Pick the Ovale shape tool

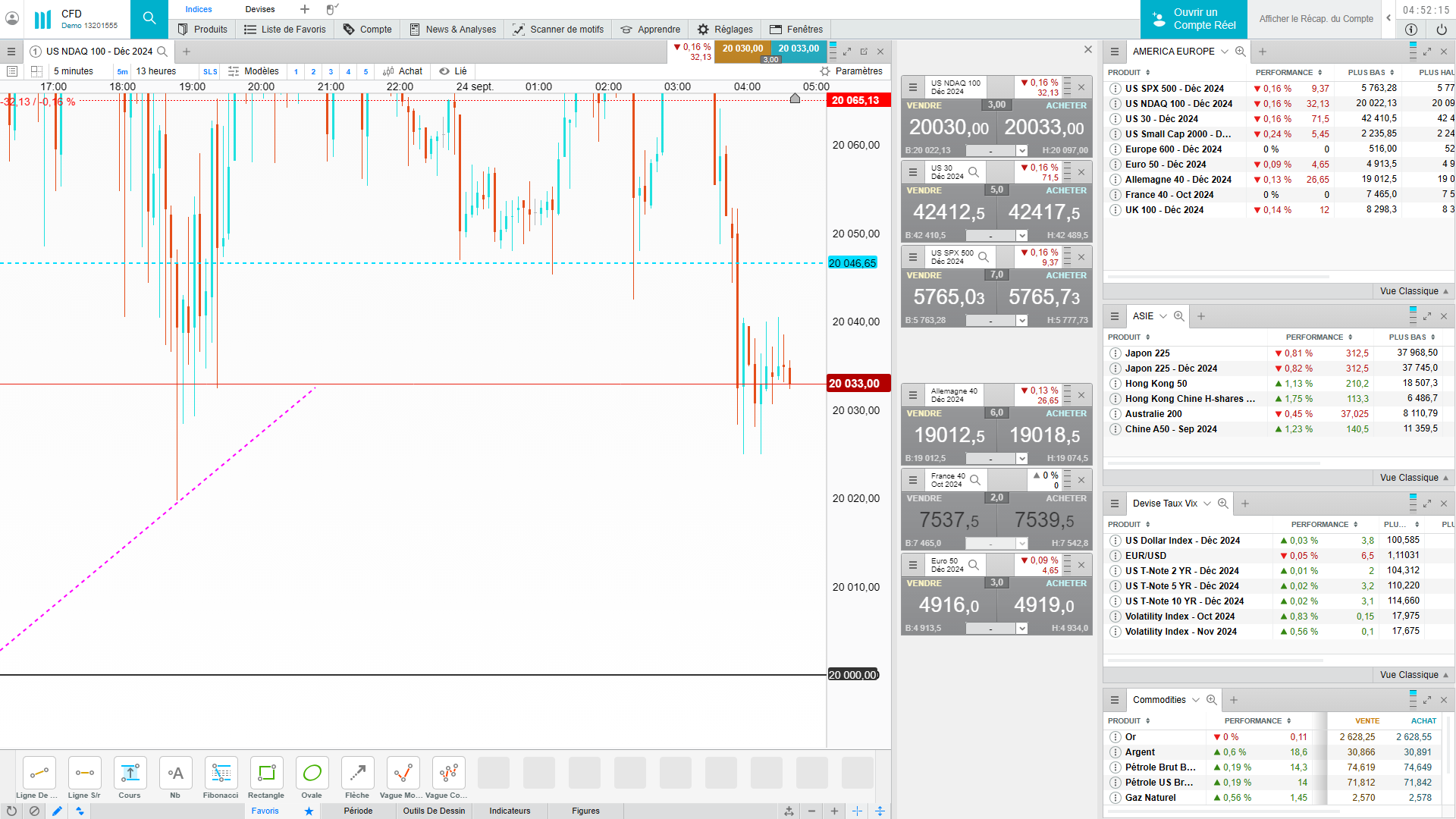312,773
